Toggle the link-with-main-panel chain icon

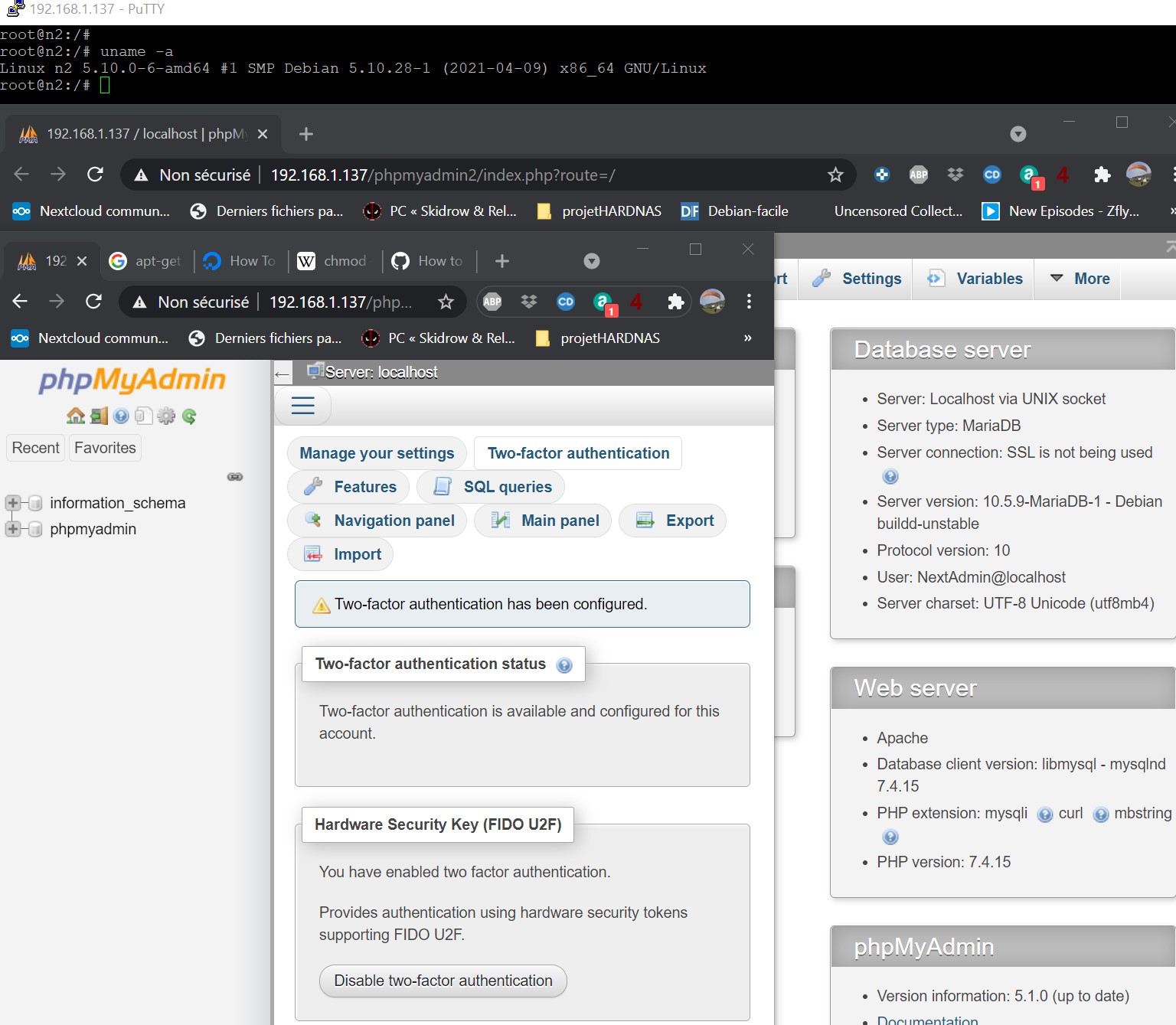coord(235,476)
